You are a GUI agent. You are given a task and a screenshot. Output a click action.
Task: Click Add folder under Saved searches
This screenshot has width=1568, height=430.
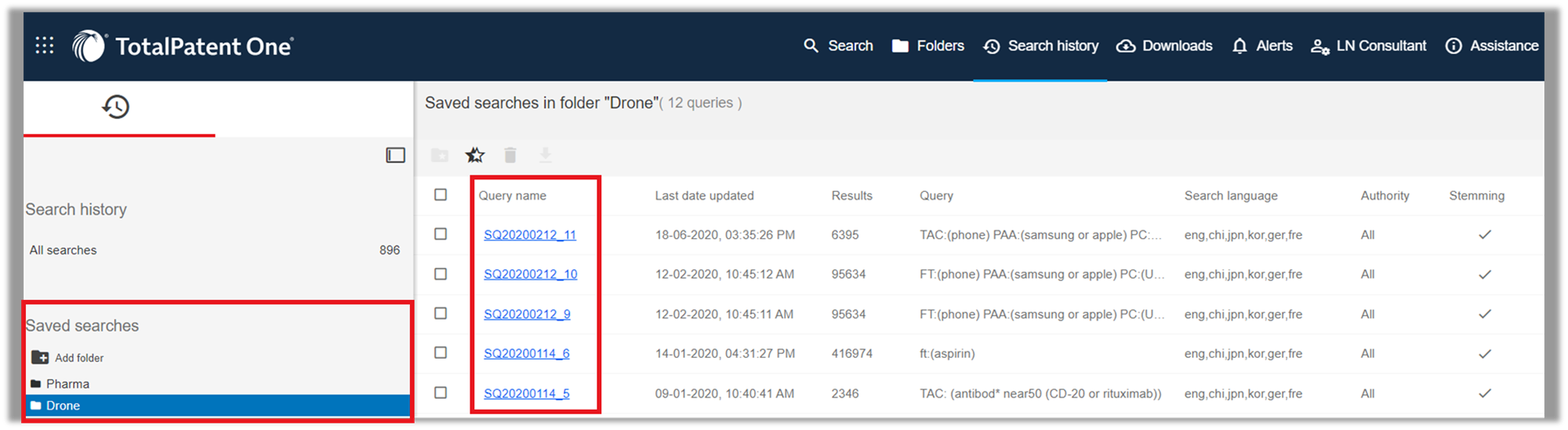point(67,357)
